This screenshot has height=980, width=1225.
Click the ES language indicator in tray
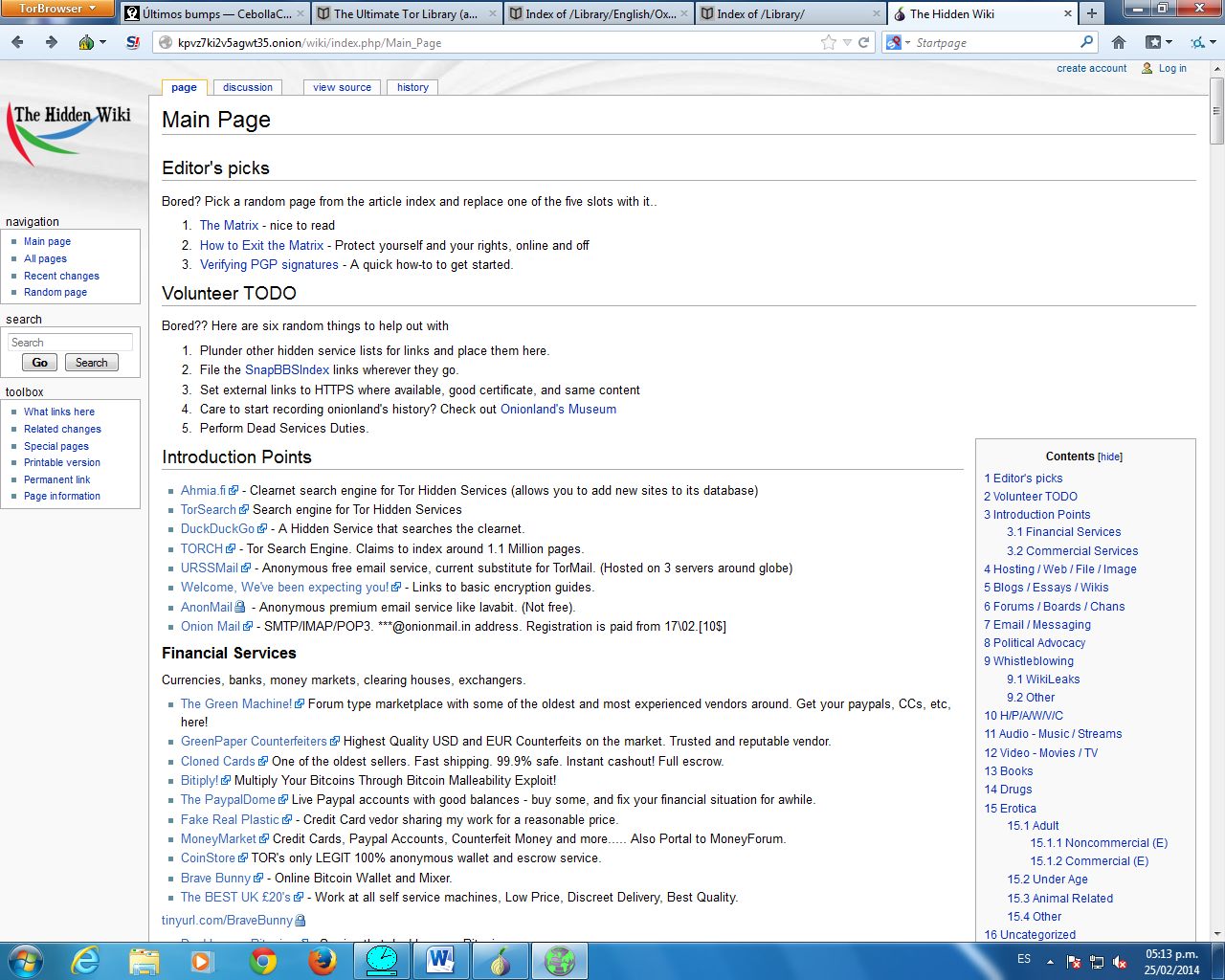[1024, 959]
